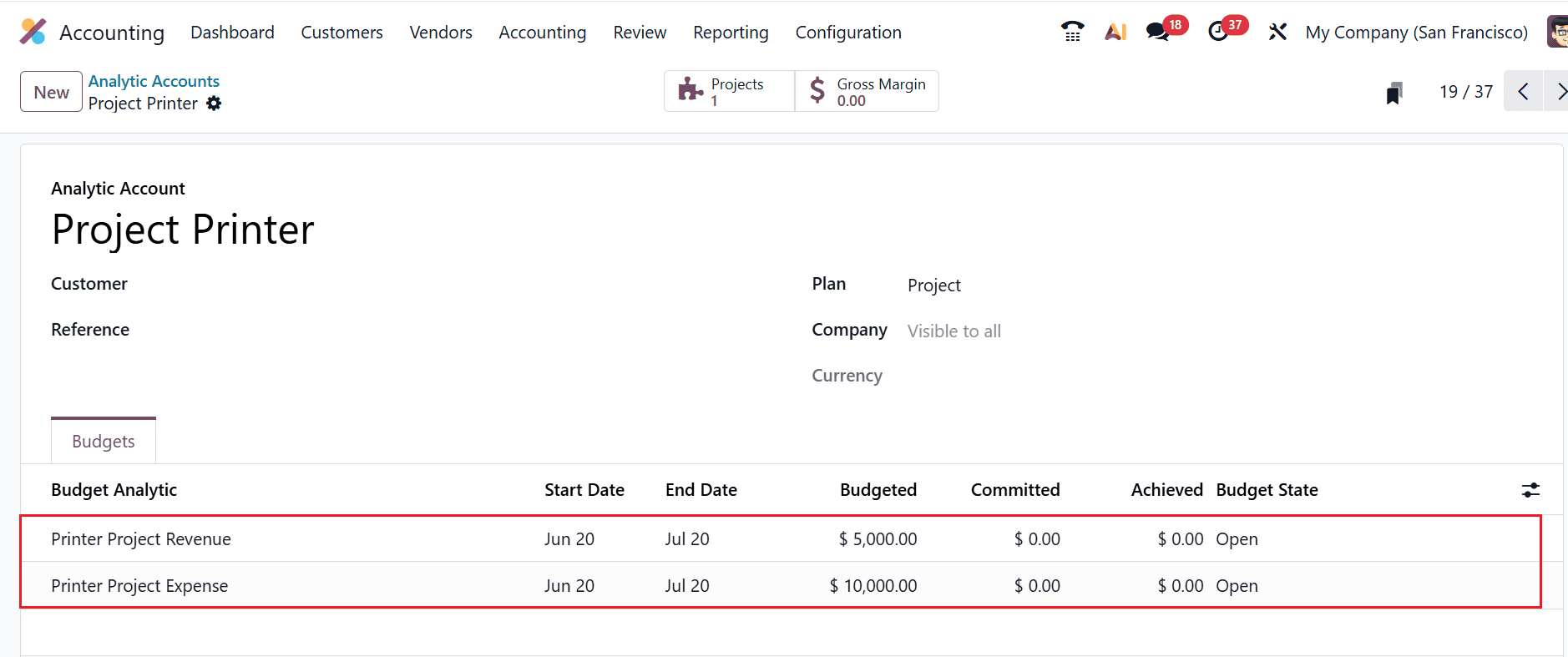1568x657 pixels.
Task: Sort by Budget Analytic column header
Action: coord(114,490)
